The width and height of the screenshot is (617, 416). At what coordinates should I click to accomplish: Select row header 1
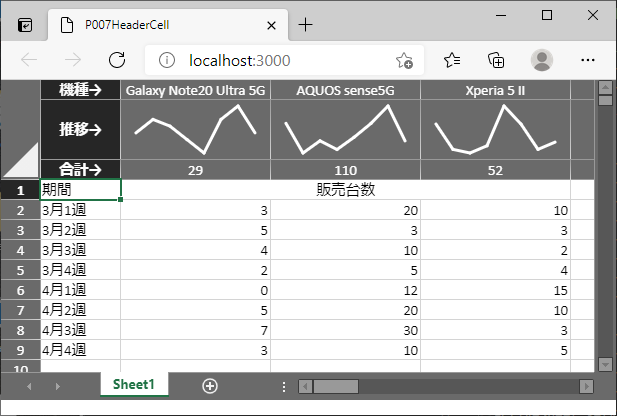[20, 190]
